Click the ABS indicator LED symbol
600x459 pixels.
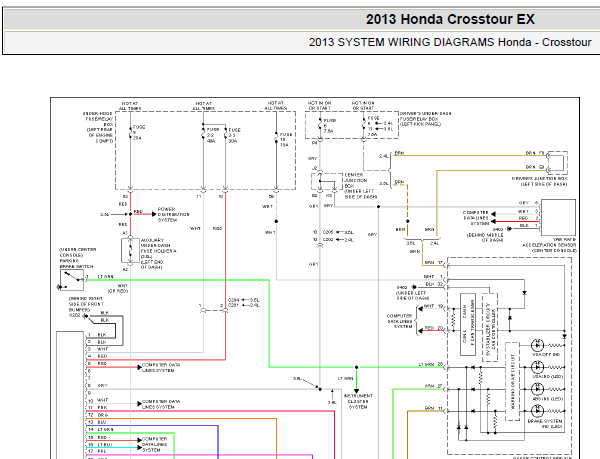(x=537, y=389)
